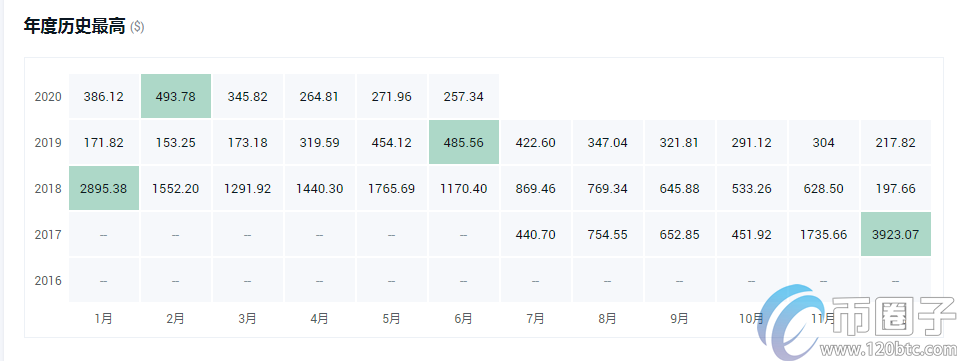957x361 pixels.
Task: Click the 7月 column label
Action: pos(535,318)
